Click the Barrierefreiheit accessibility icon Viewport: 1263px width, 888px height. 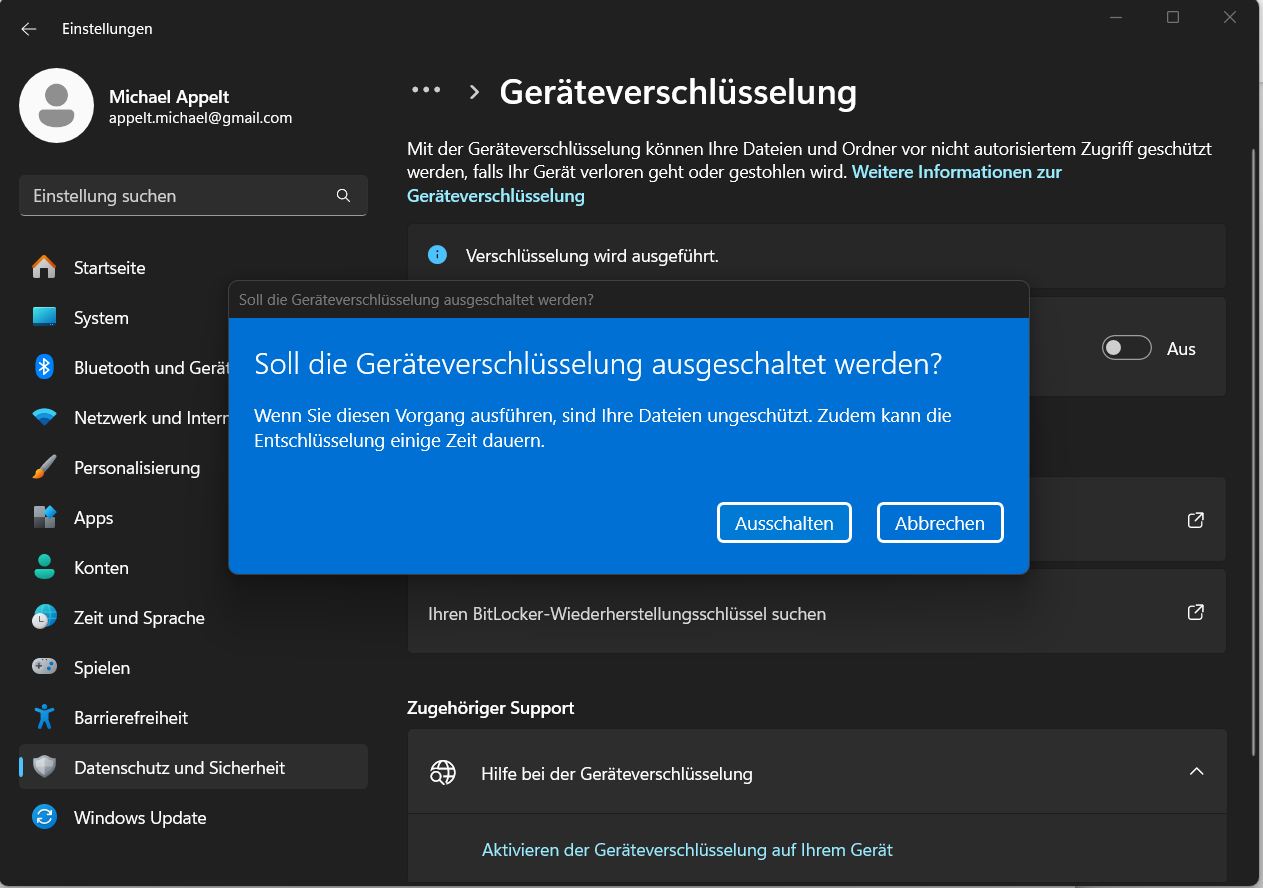[x=44, y=718]
